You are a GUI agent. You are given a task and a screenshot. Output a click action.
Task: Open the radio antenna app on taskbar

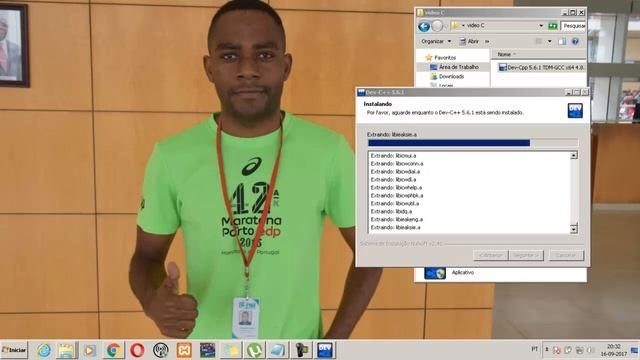point(161,350)
